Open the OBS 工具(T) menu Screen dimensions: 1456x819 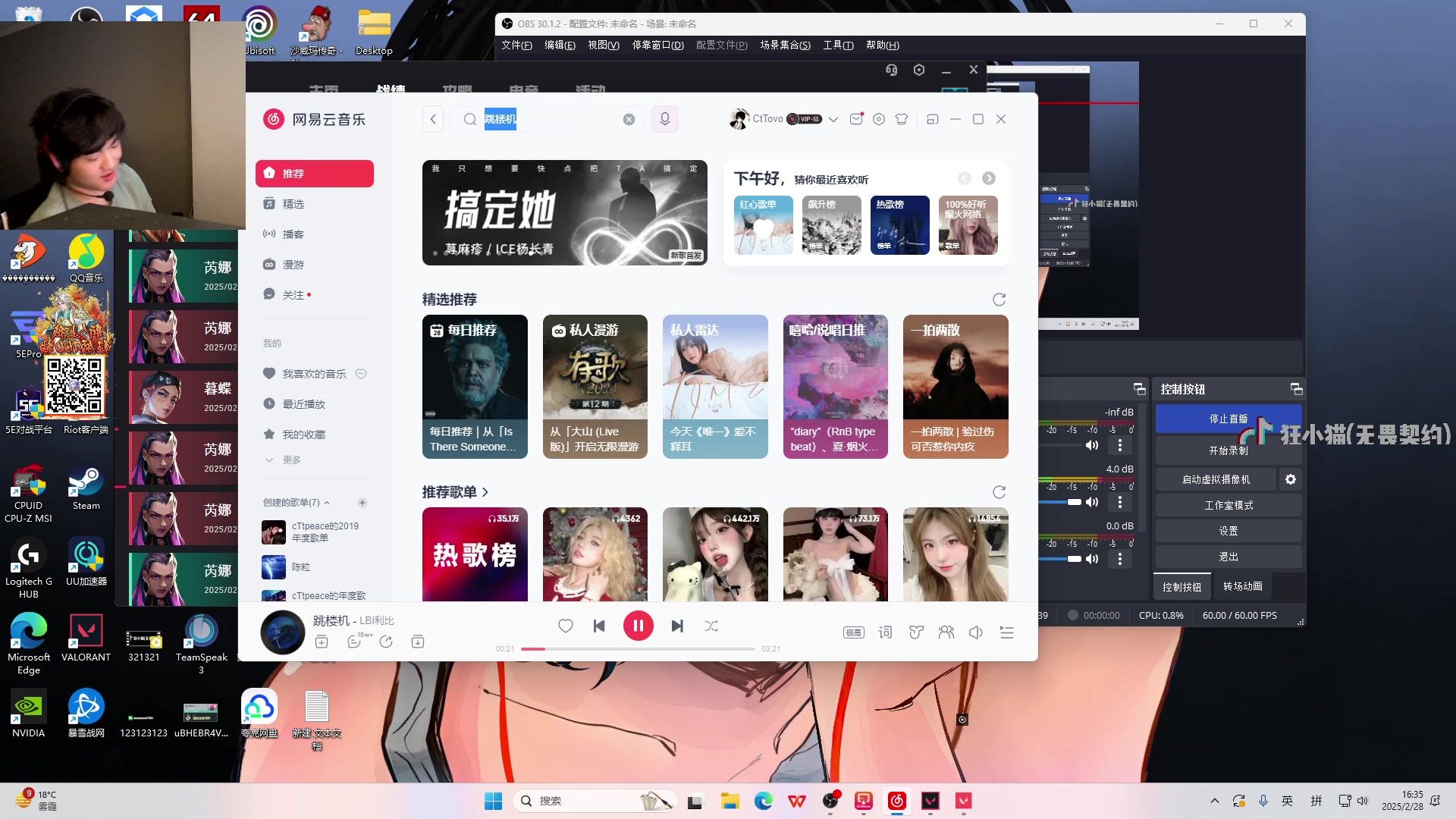click(x=838, y=45)
